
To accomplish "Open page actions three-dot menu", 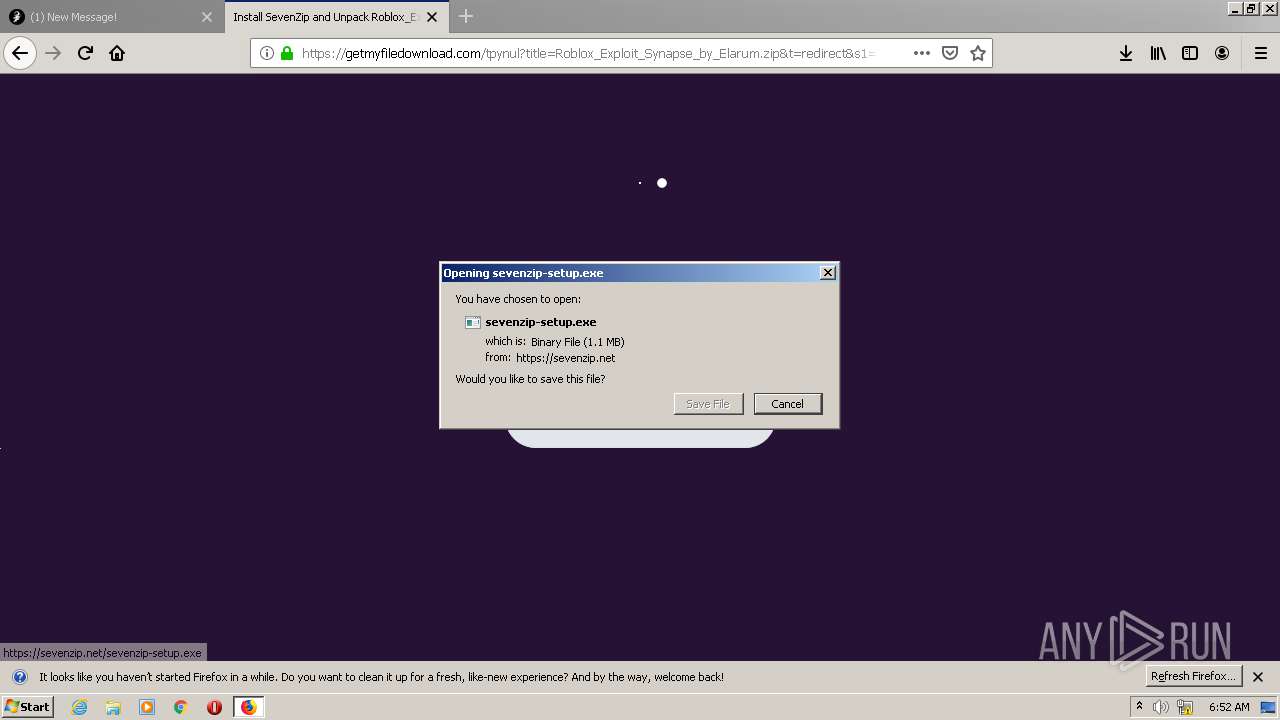I will point(922,53).
